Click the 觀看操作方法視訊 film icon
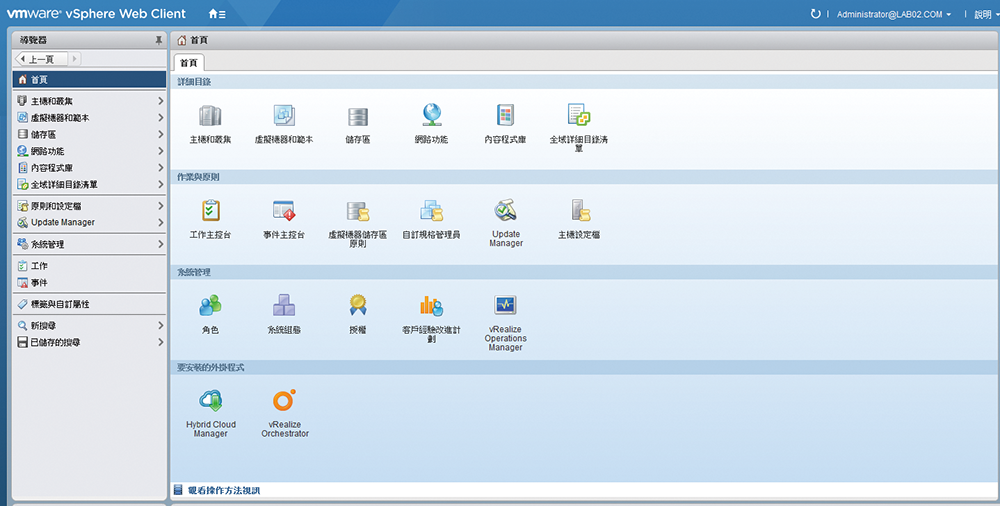 click(178, 490)
